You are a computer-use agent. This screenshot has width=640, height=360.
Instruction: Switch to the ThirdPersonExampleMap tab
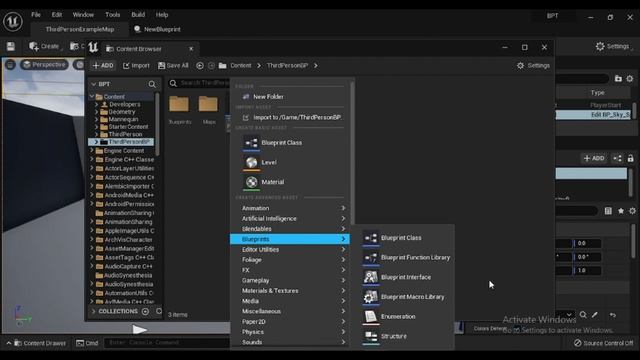pos(80,29)
